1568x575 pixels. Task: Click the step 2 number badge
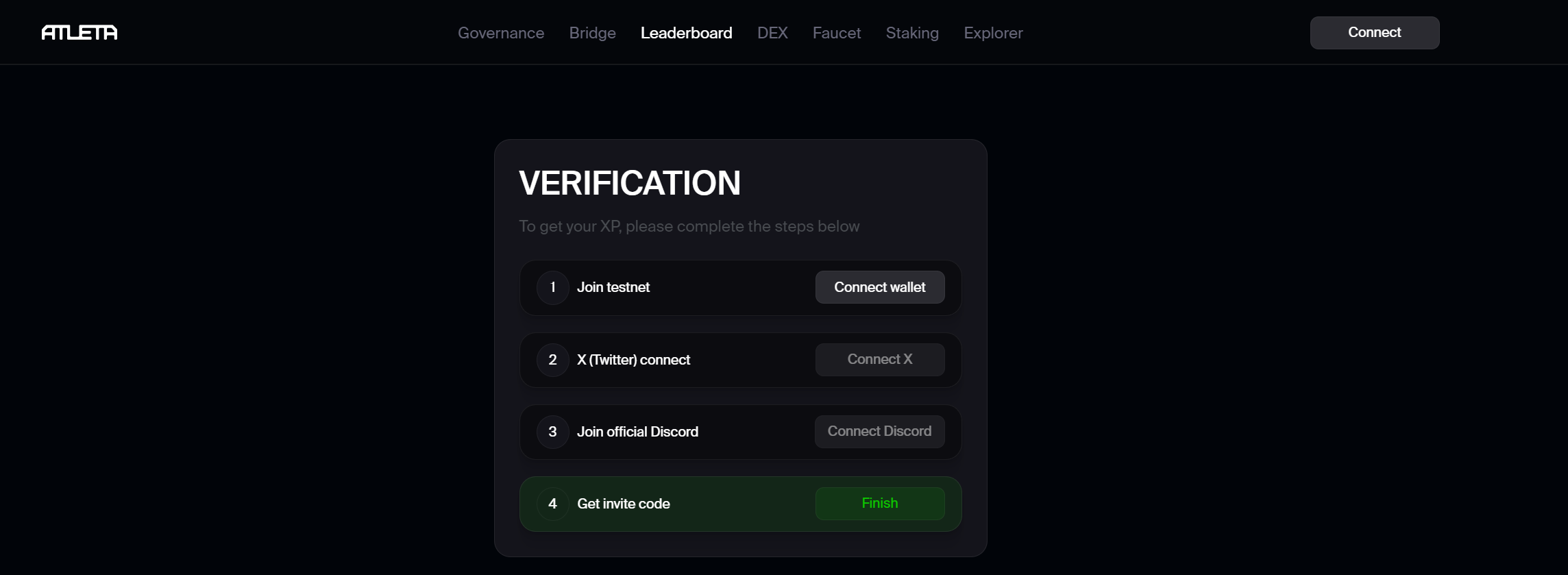coord(553,360)
